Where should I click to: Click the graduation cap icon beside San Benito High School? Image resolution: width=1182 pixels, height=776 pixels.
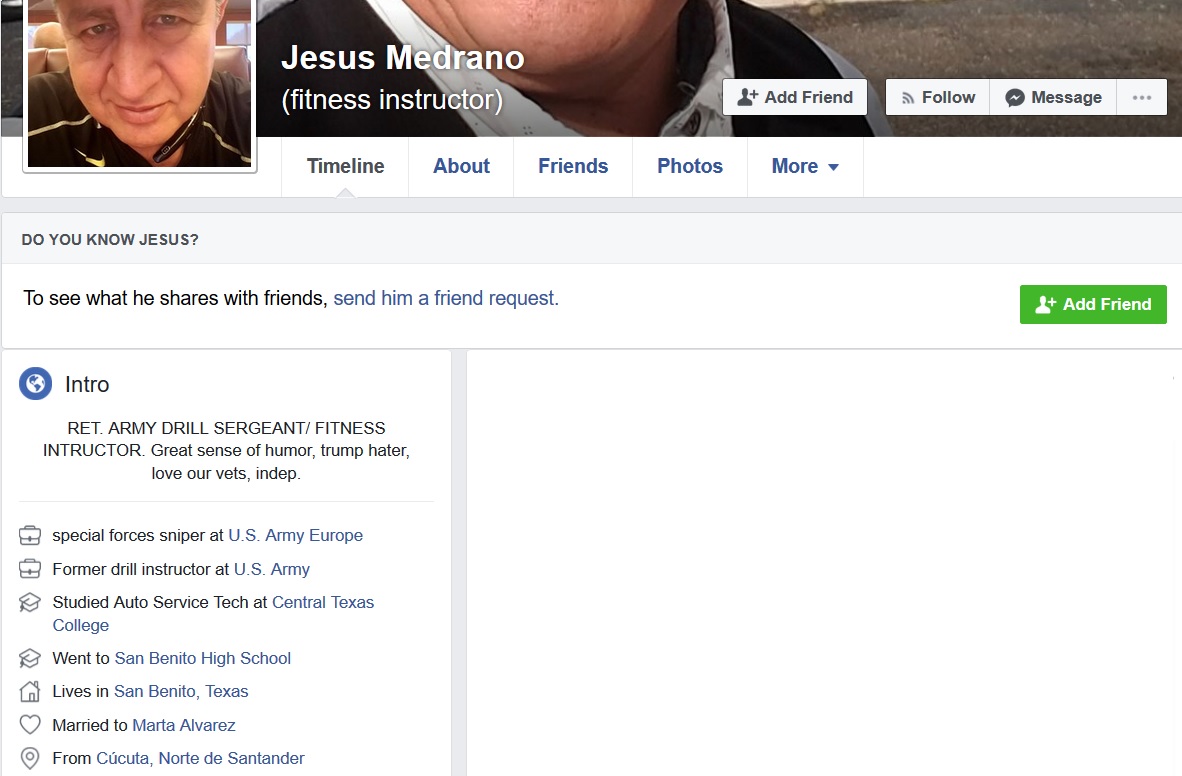tap(30, 659)
